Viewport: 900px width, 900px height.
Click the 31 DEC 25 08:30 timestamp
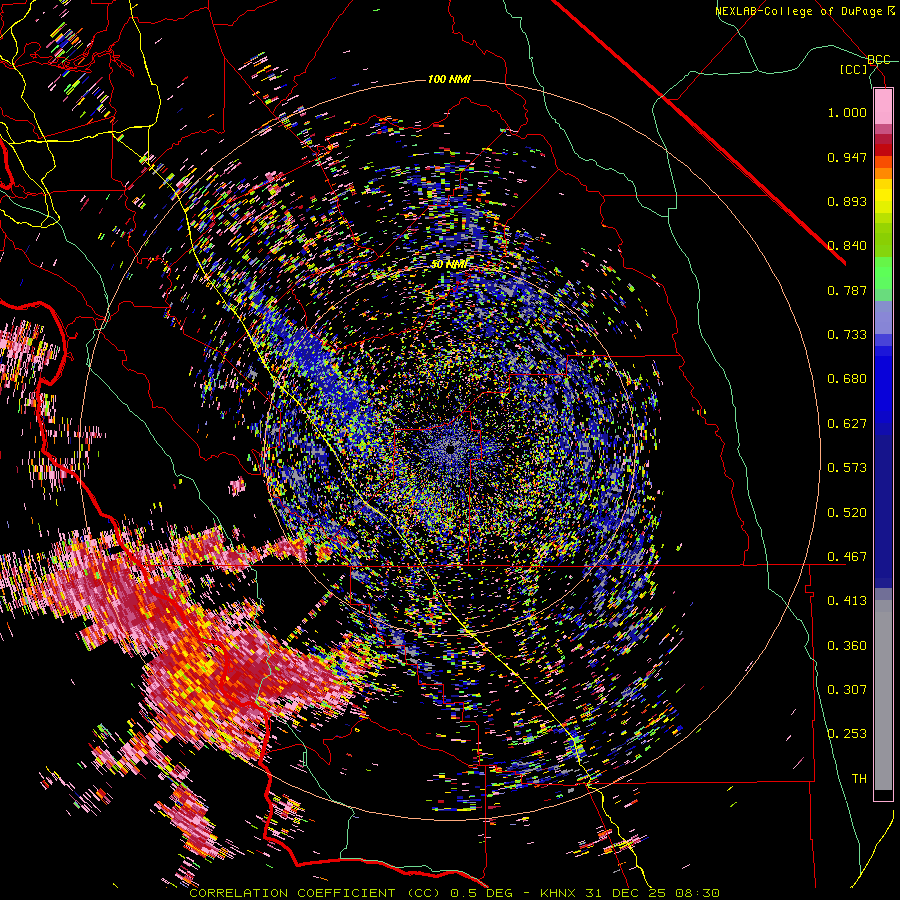click(x=653, y=893)
